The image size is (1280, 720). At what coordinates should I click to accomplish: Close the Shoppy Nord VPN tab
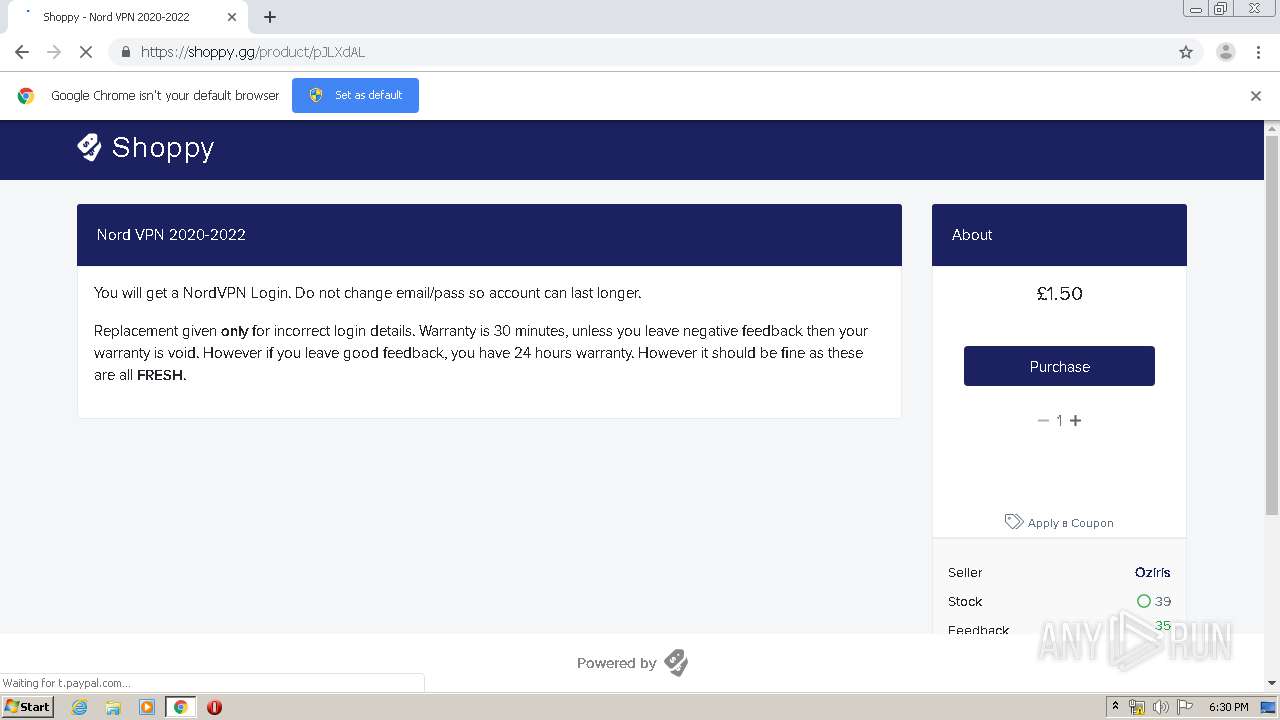232,17
